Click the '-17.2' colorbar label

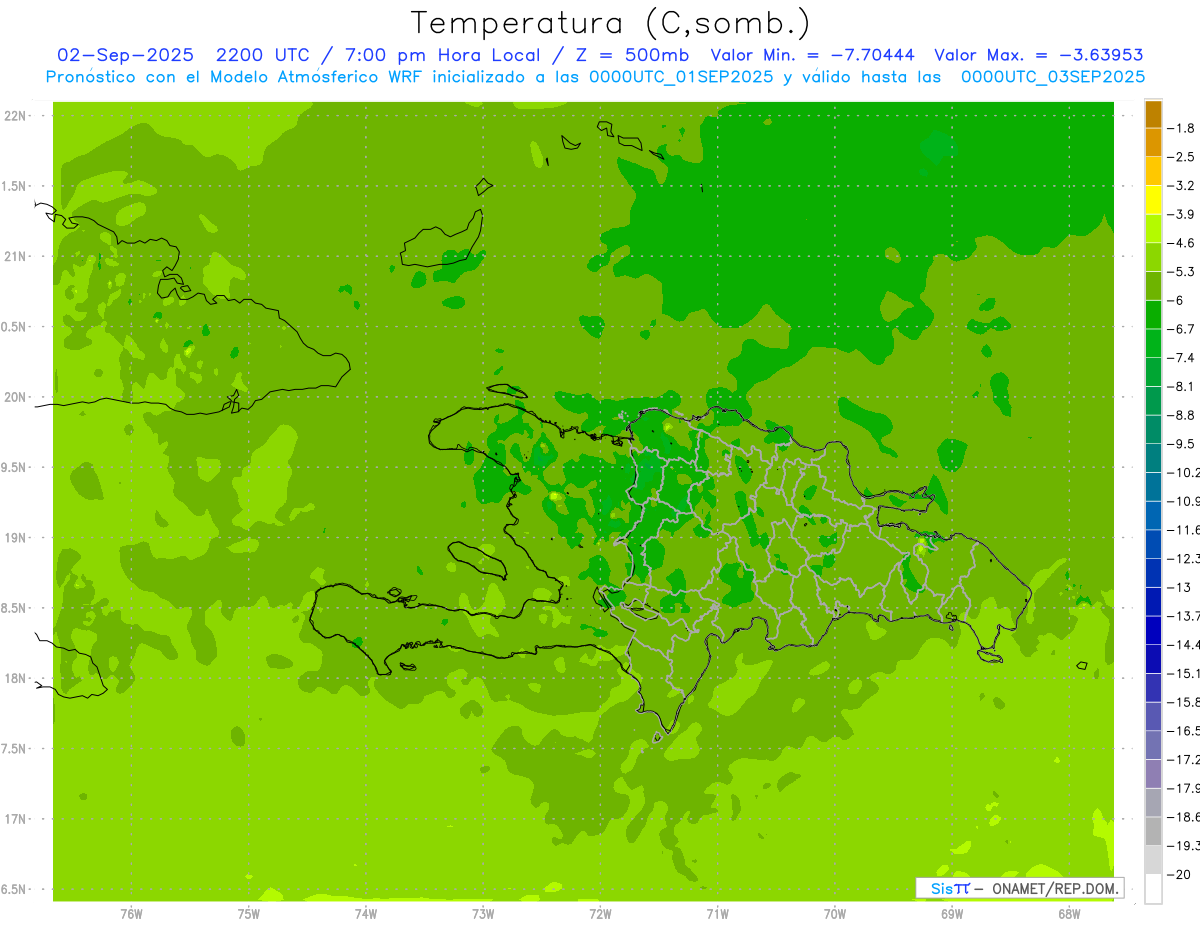coord(1184,760)
